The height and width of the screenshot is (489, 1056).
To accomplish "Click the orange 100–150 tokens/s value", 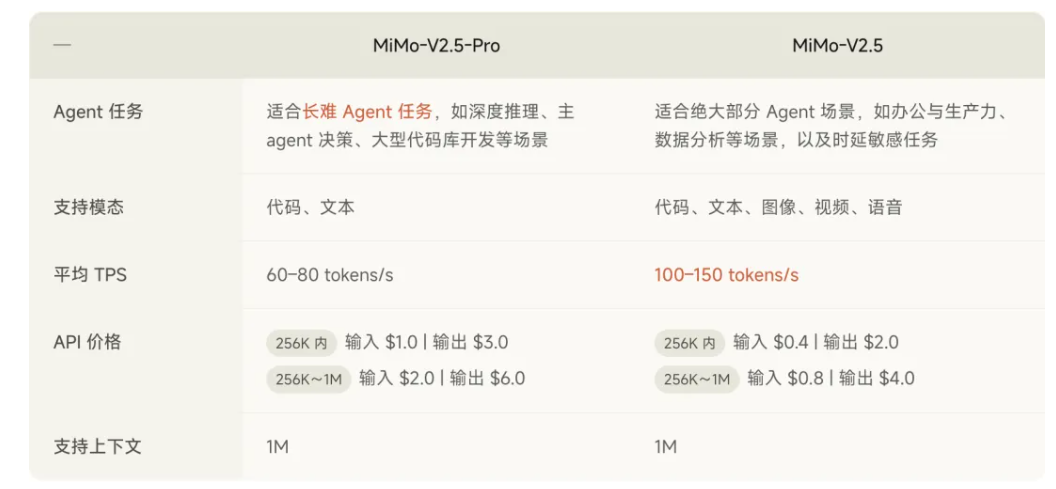I will [x=726, y=275].
